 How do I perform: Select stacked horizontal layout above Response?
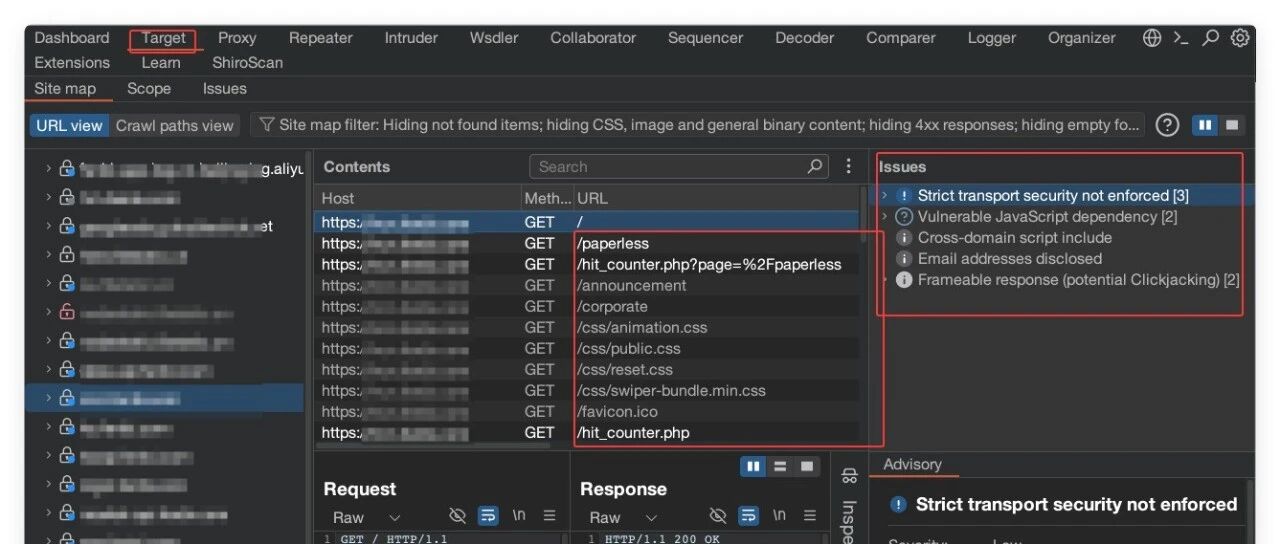pos(780,466)
